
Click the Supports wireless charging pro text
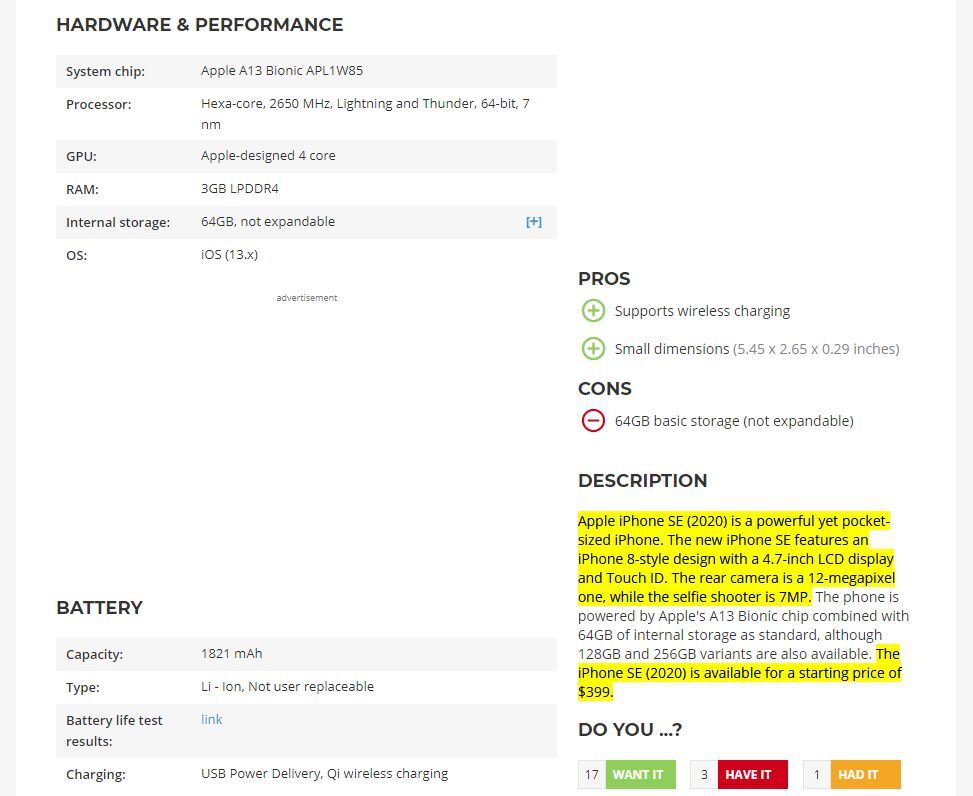coord(702,311)
